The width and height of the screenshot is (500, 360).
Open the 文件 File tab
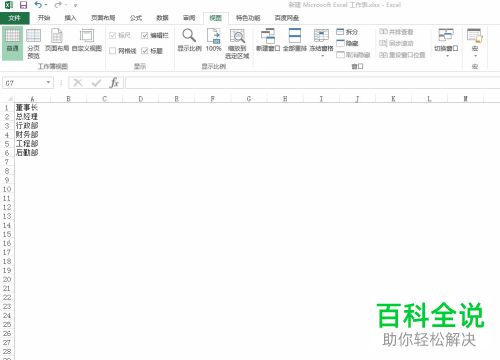click(15, 18)
